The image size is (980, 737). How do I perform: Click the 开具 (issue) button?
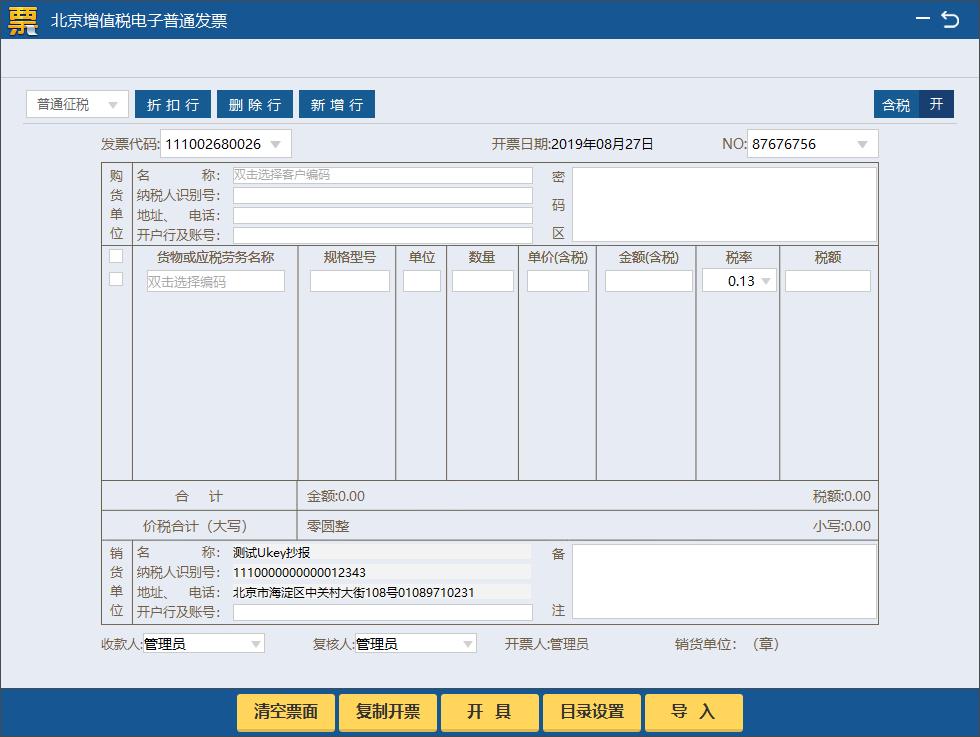click(489, 712)
